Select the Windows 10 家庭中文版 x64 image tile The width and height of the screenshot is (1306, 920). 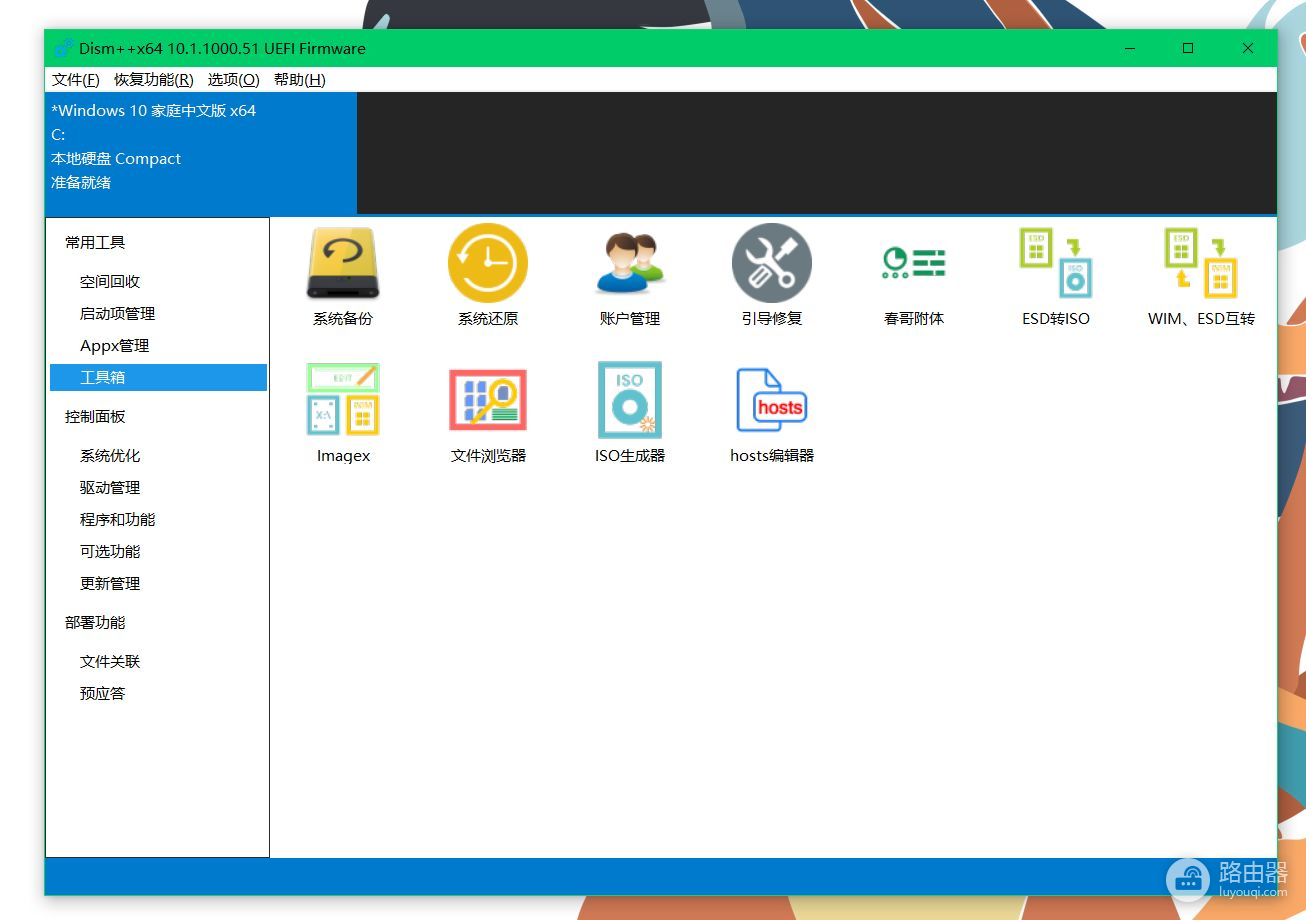(201, 153)
